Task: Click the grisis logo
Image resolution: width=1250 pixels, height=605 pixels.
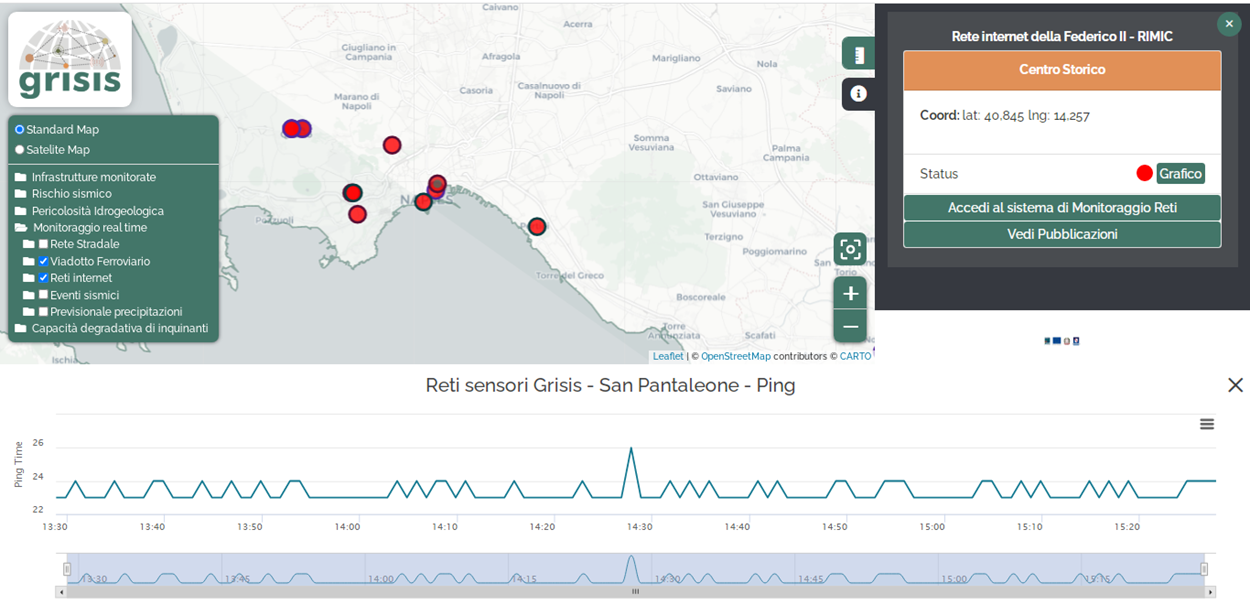Action: point(70,59)
